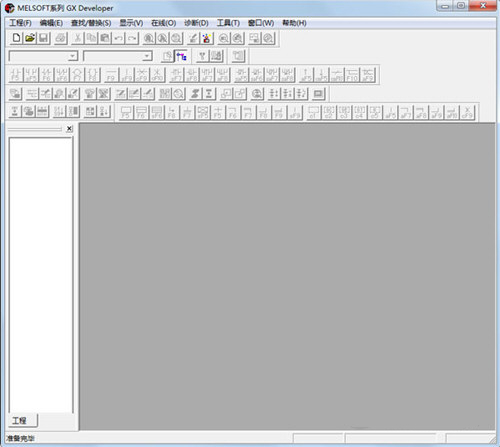Create a new project with the blank page icon

pos(16,38)
